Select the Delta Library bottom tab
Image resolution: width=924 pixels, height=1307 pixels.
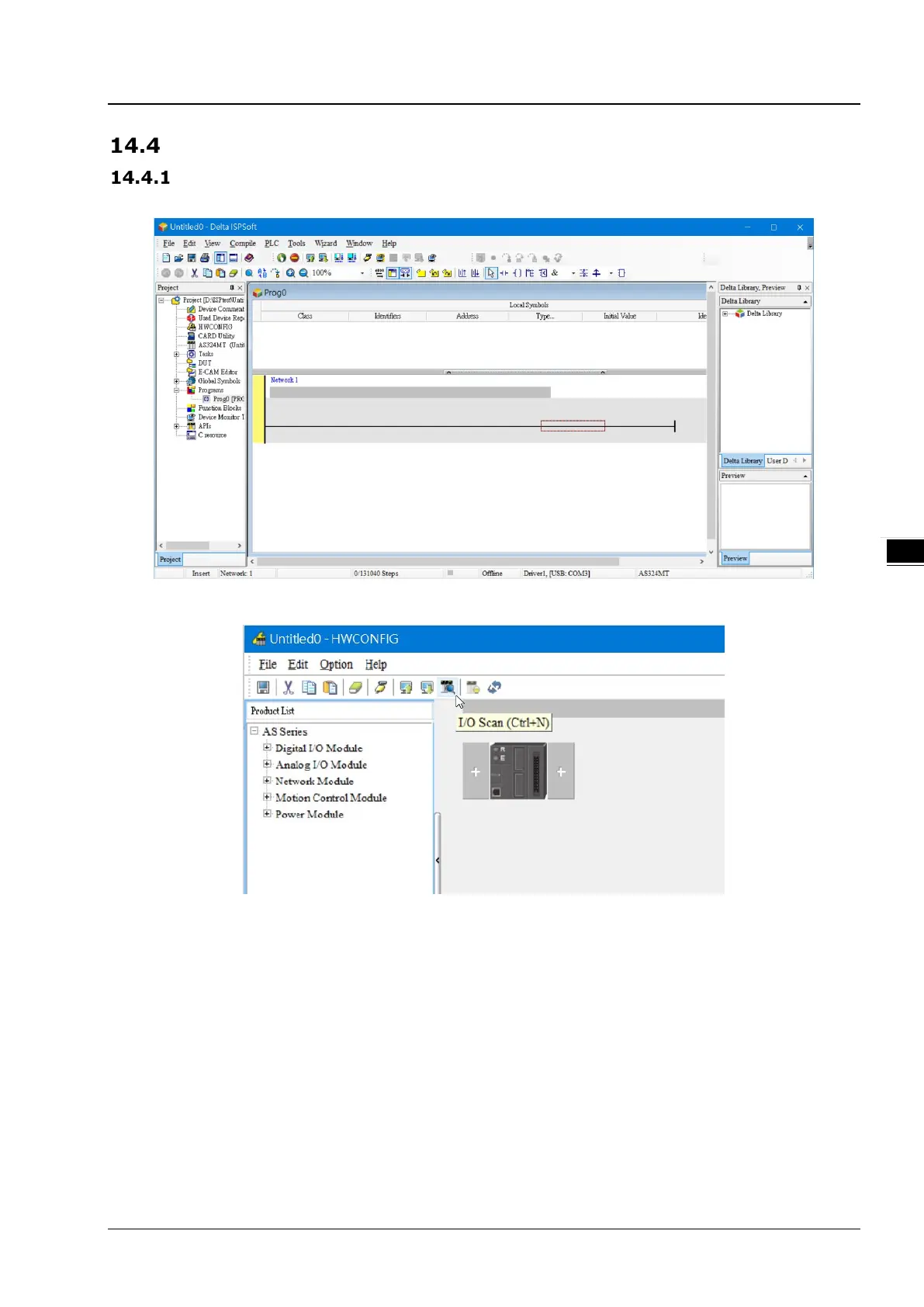[742, 461]
